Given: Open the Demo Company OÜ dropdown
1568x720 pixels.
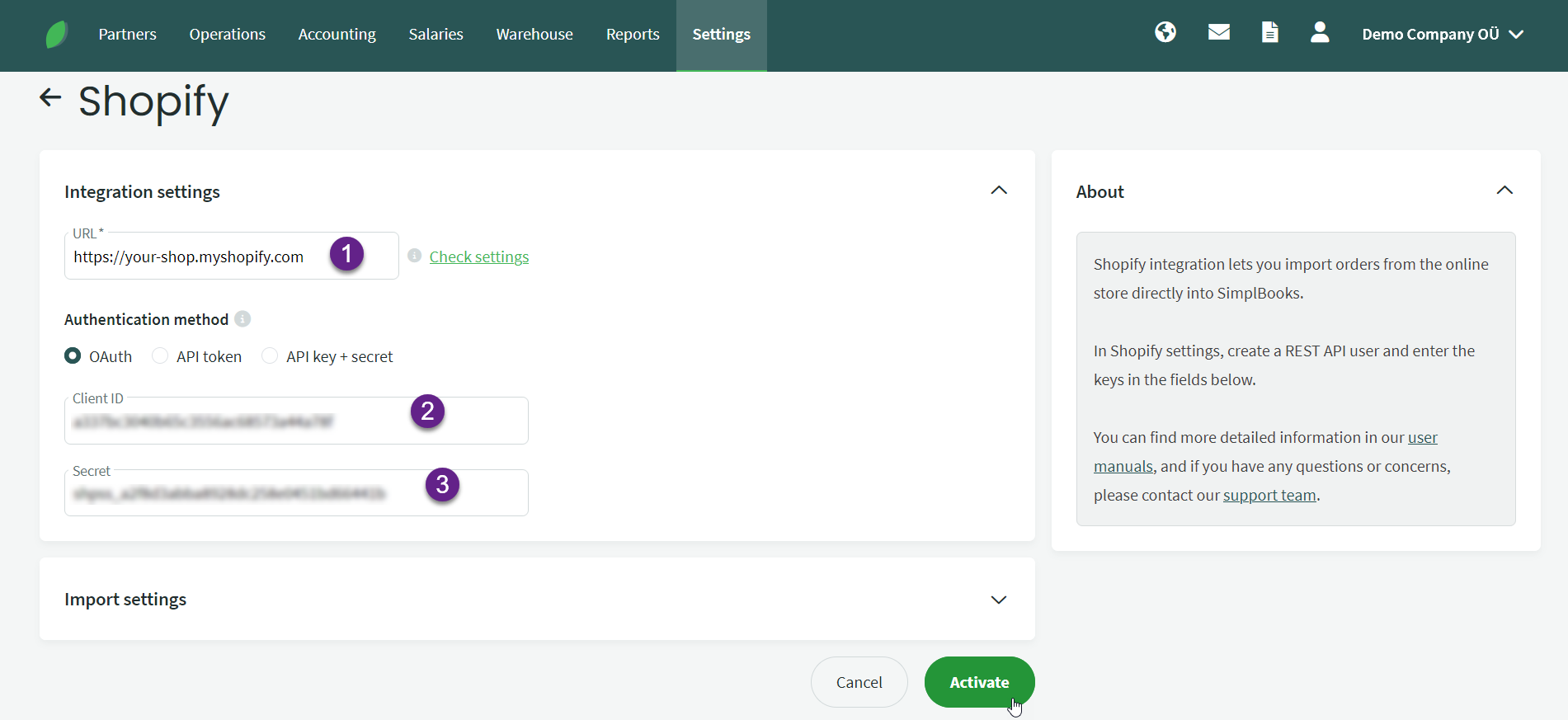Looking at the screenshot, I should [1442, 35].
